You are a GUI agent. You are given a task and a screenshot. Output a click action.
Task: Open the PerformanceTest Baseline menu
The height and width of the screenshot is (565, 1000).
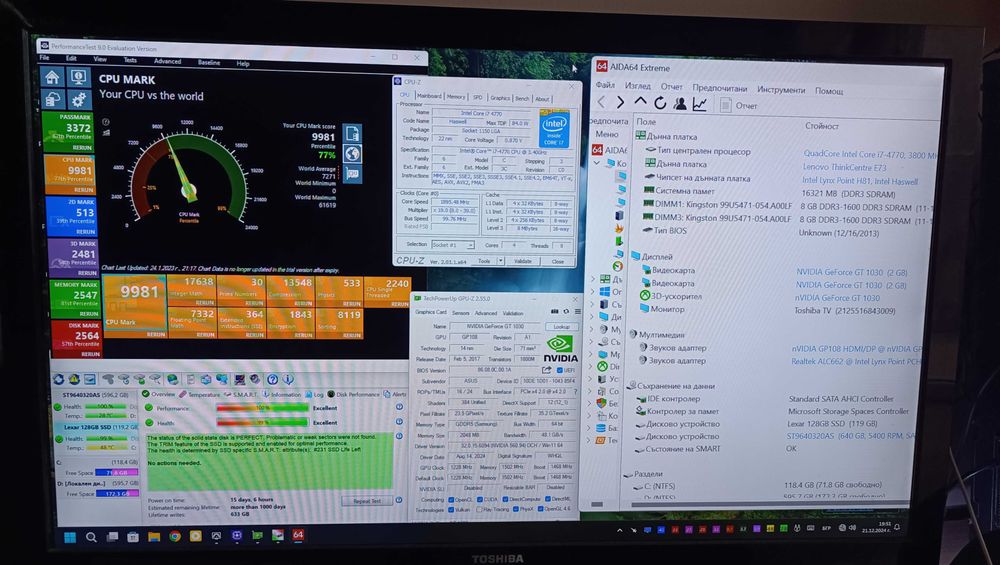(x=209, y=62)
